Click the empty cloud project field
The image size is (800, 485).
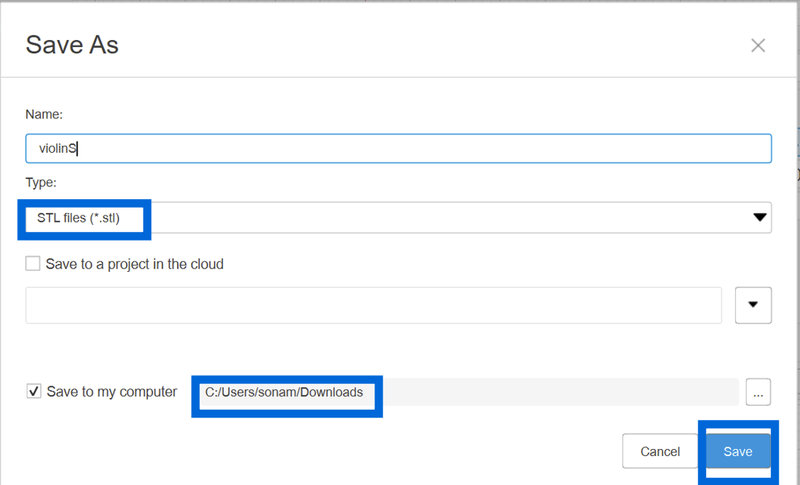[373, 305]
